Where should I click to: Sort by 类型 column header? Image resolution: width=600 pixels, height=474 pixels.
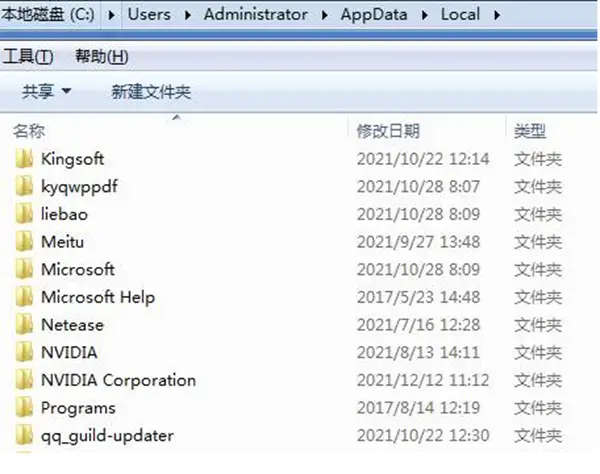[530, 131]
